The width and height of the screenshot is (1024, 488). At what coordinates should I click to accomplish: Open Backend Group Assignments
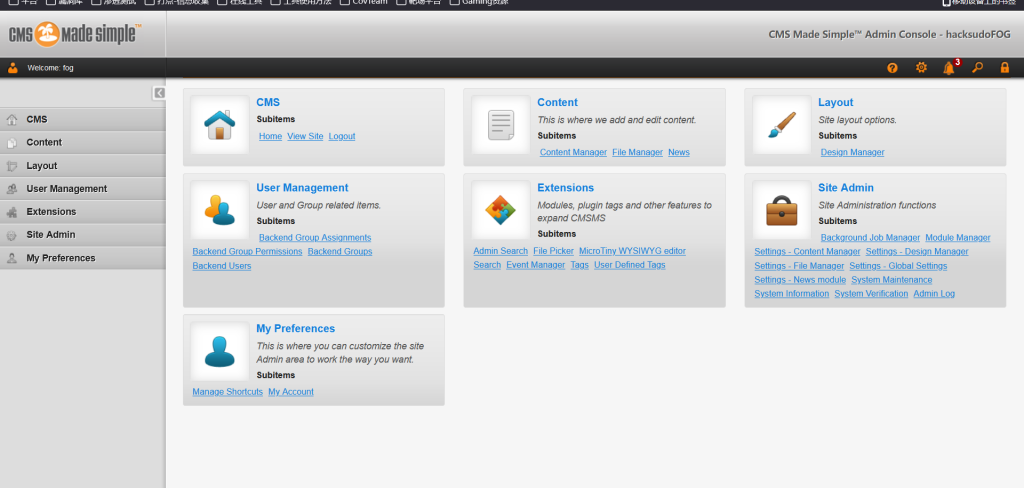tap(315, 238)
